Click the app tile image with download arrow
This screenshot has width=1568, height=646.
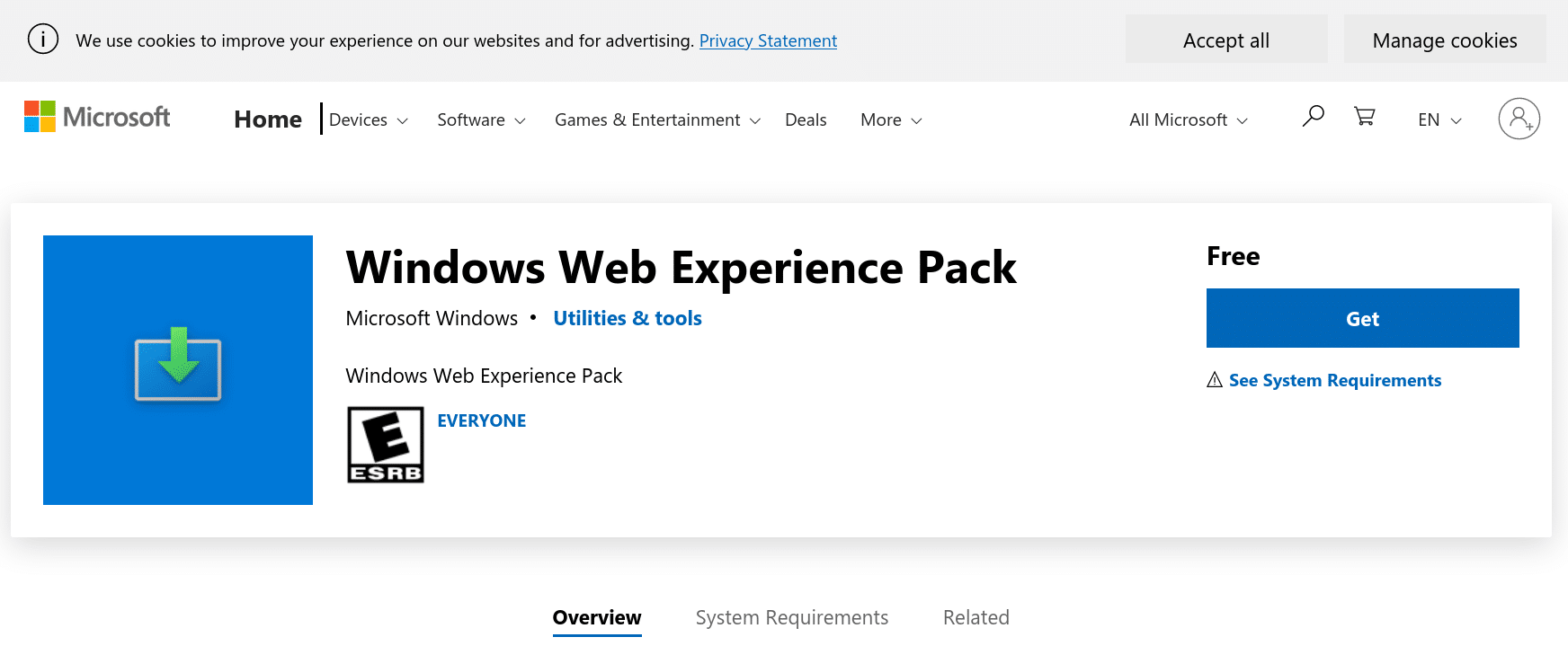178,370
